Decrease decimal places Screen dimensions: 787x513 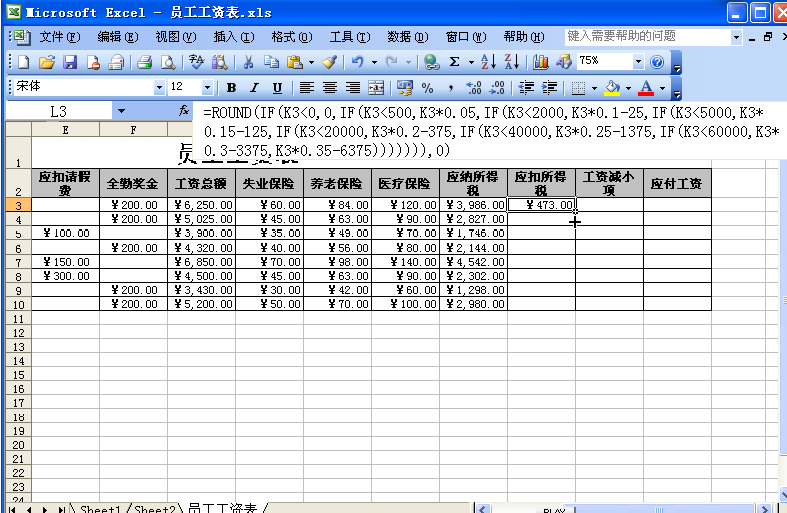point(497,88)
